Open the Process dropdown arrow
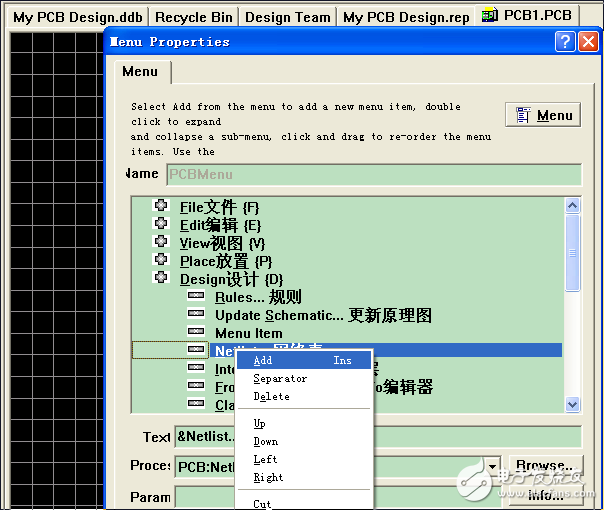The height and width of the screenshot is (510, 604). (x=492, y=467)
